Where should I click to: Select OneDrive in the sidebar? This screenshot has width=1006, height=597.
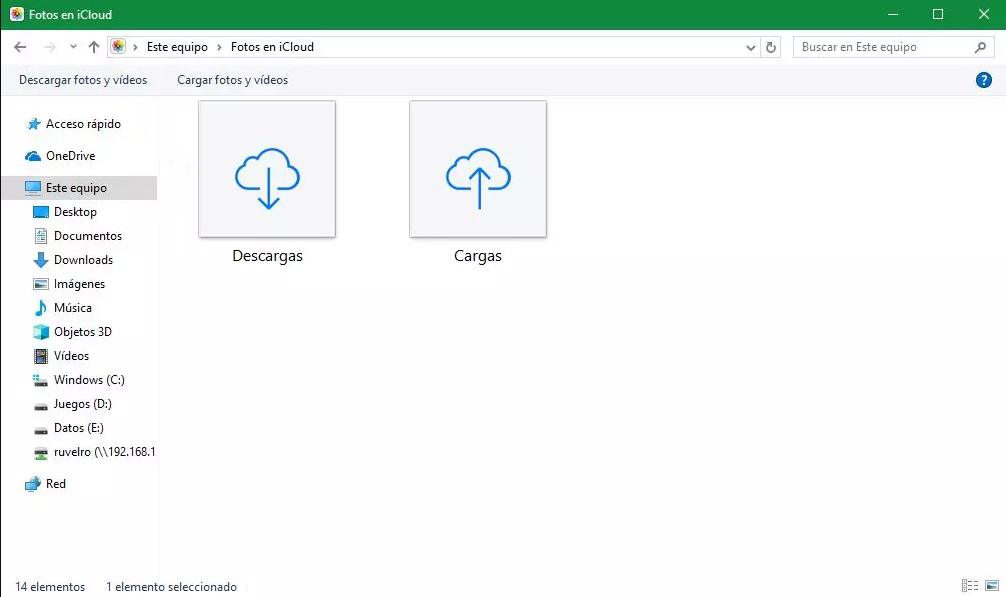pyautogui.click(x=70, y=156)
